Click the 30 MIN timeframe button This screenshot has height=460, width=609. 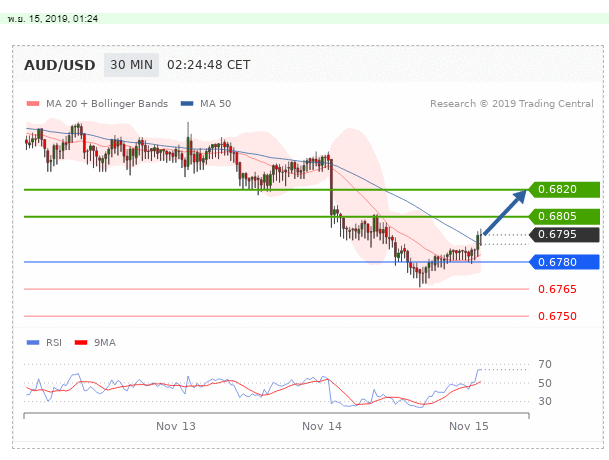(131, 65)
